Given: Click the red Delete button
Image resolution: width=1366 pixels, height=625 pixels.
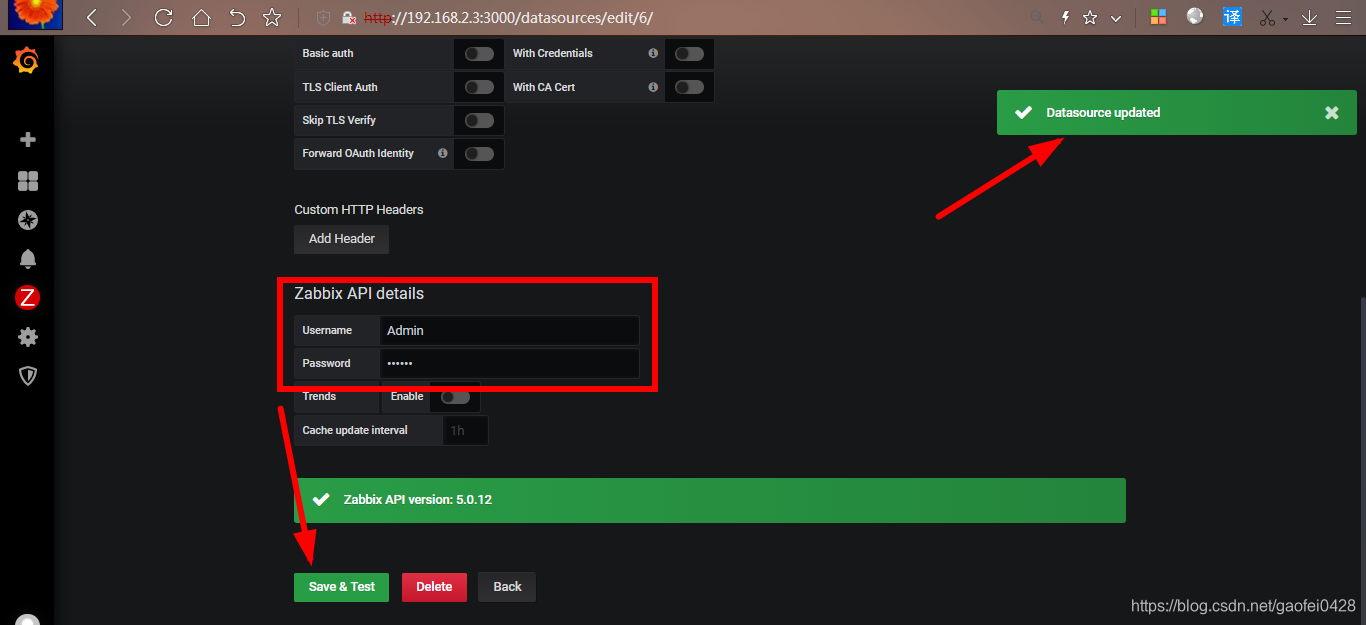Looking at the screenshot, I should 434,587.
